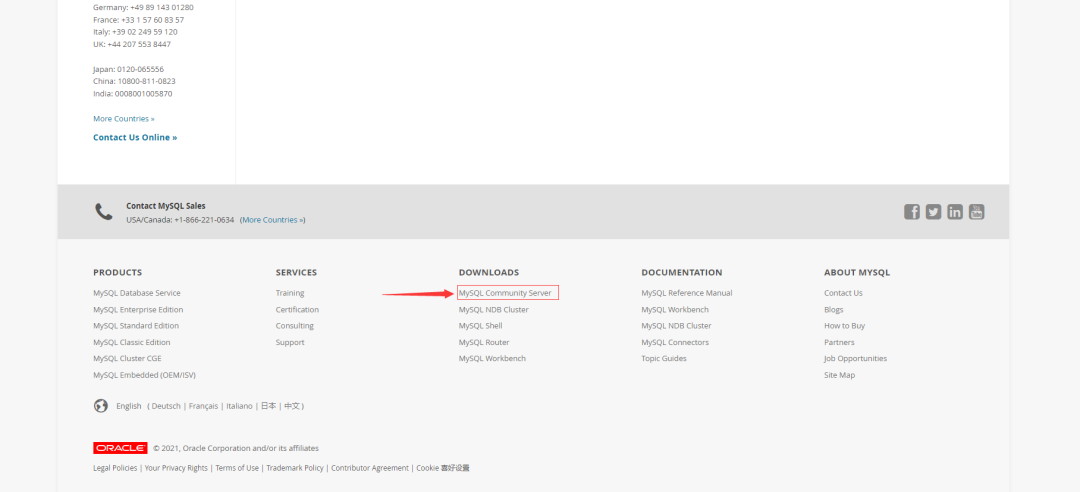Open the MySQL YouTube icon
This screenshot has height=492, width=1080.
(x=976, y=212)
